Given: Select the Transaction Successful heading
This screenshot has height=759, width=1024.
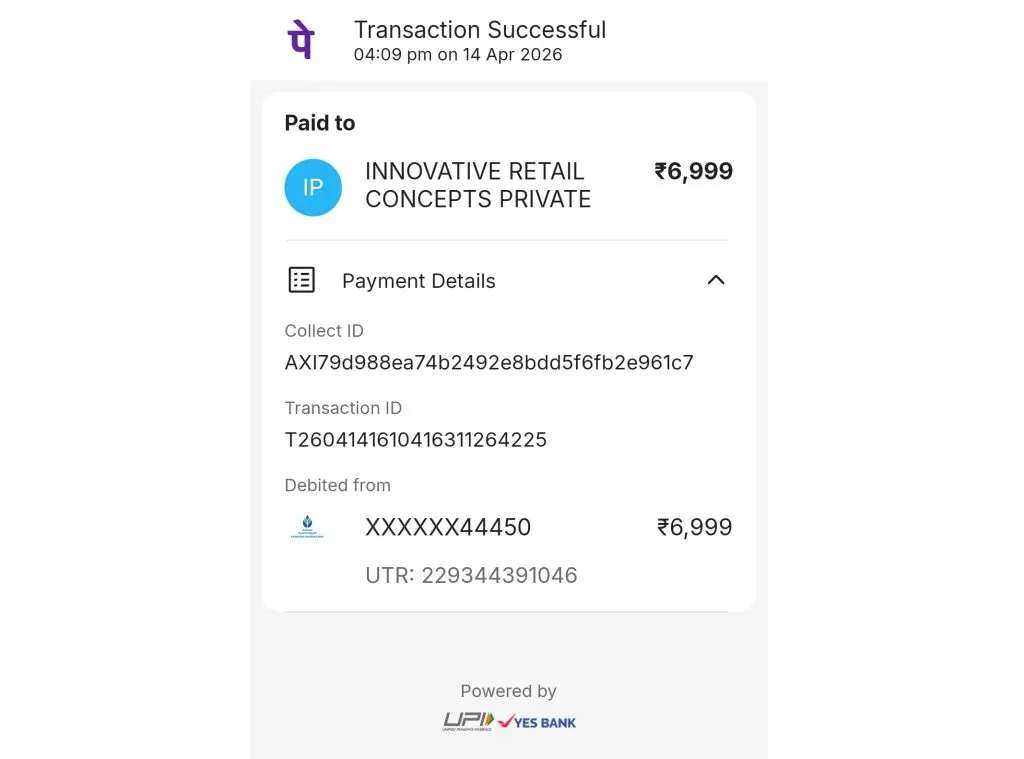Looking at the screenshot, I should point(480,30).
